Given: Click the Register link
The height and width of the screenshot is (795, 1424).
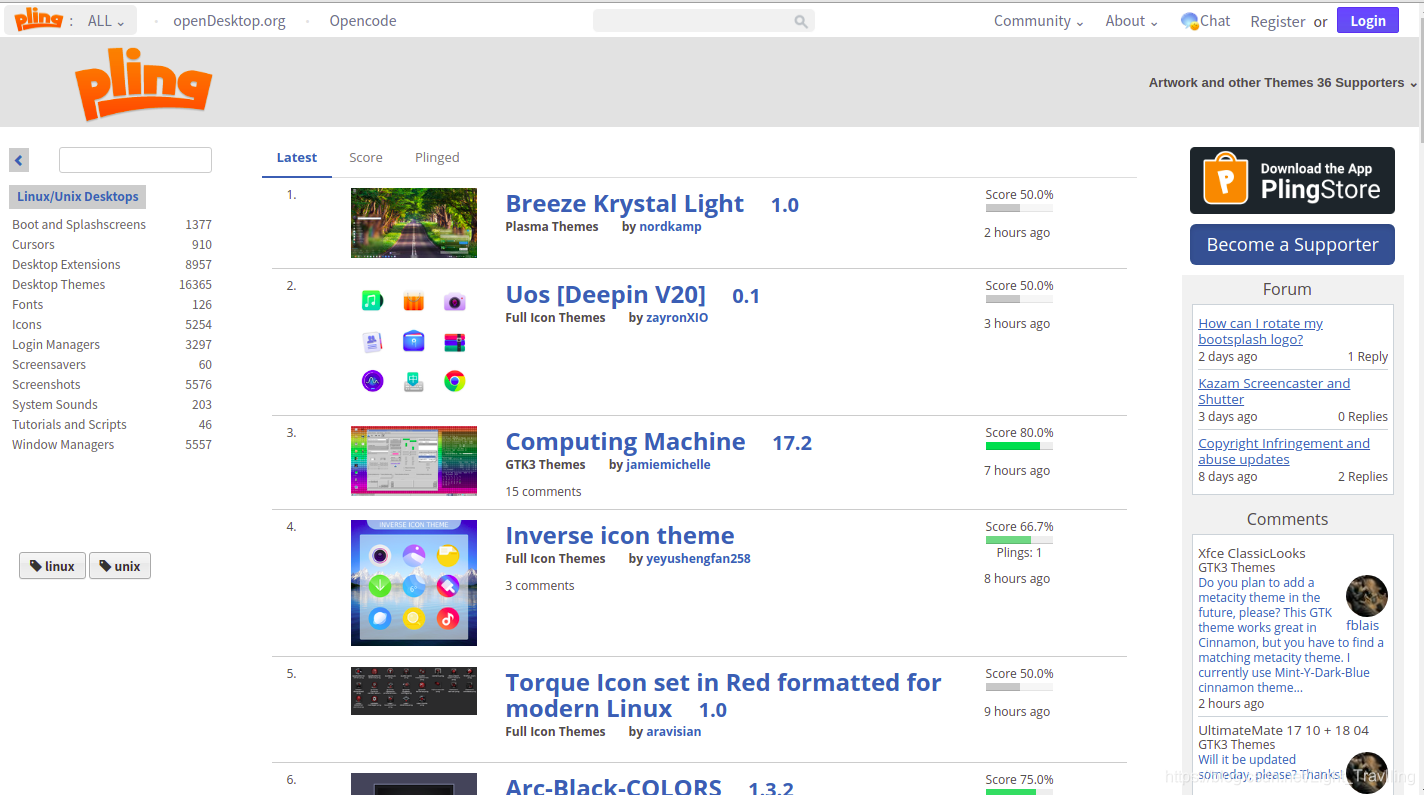Looking at the screenshot, I should point(1278,21).
